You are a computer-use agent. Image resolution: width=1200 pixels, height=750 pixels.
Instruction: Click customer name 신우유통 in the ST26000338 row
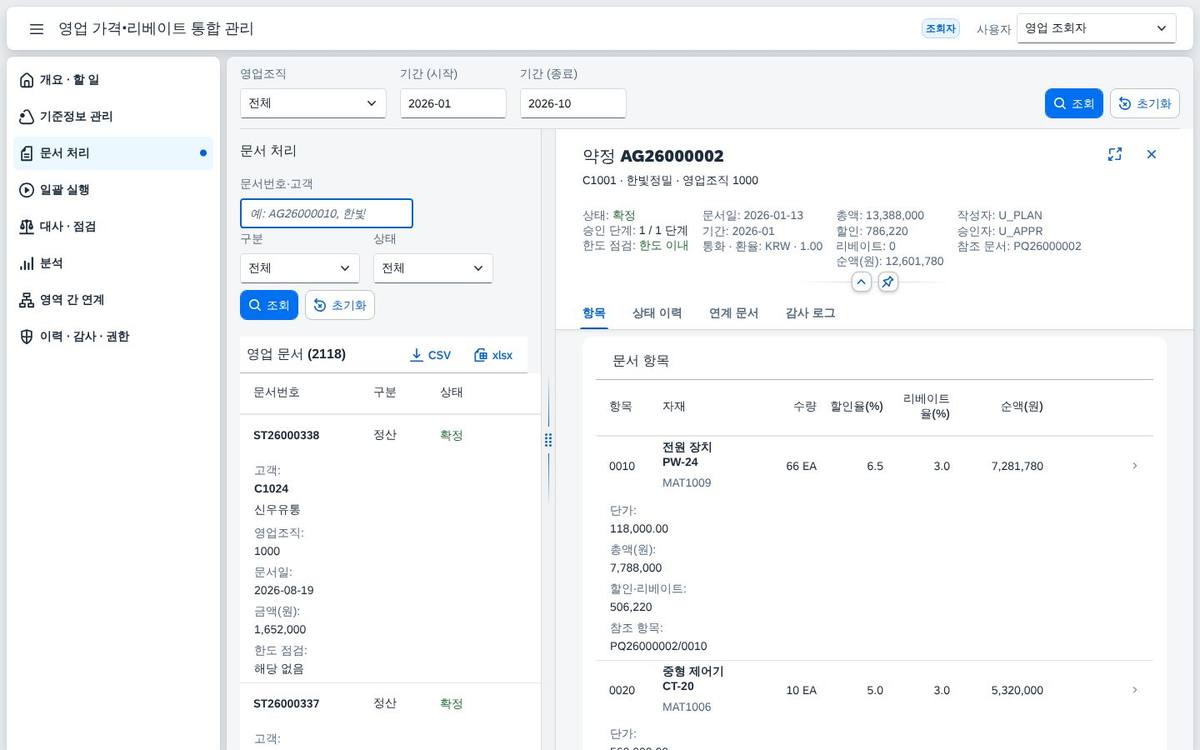[x=277, y=509]
